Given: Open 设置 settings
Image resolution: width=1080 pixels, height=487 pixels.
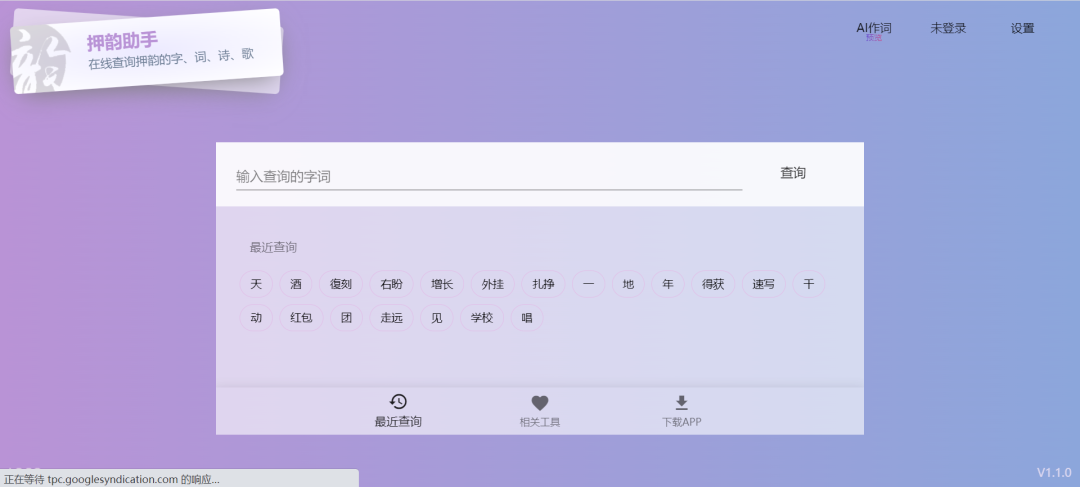Looking at the screenshot, I should (x=1022, y=28).
